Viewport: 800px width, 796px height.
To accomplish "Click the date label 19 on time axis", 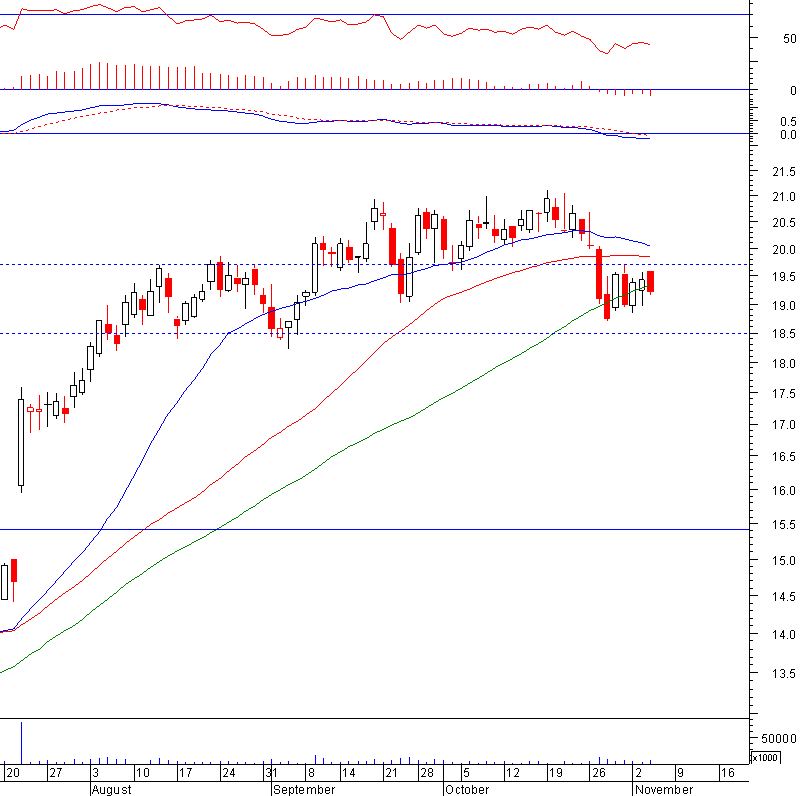I will coord(556,773).
